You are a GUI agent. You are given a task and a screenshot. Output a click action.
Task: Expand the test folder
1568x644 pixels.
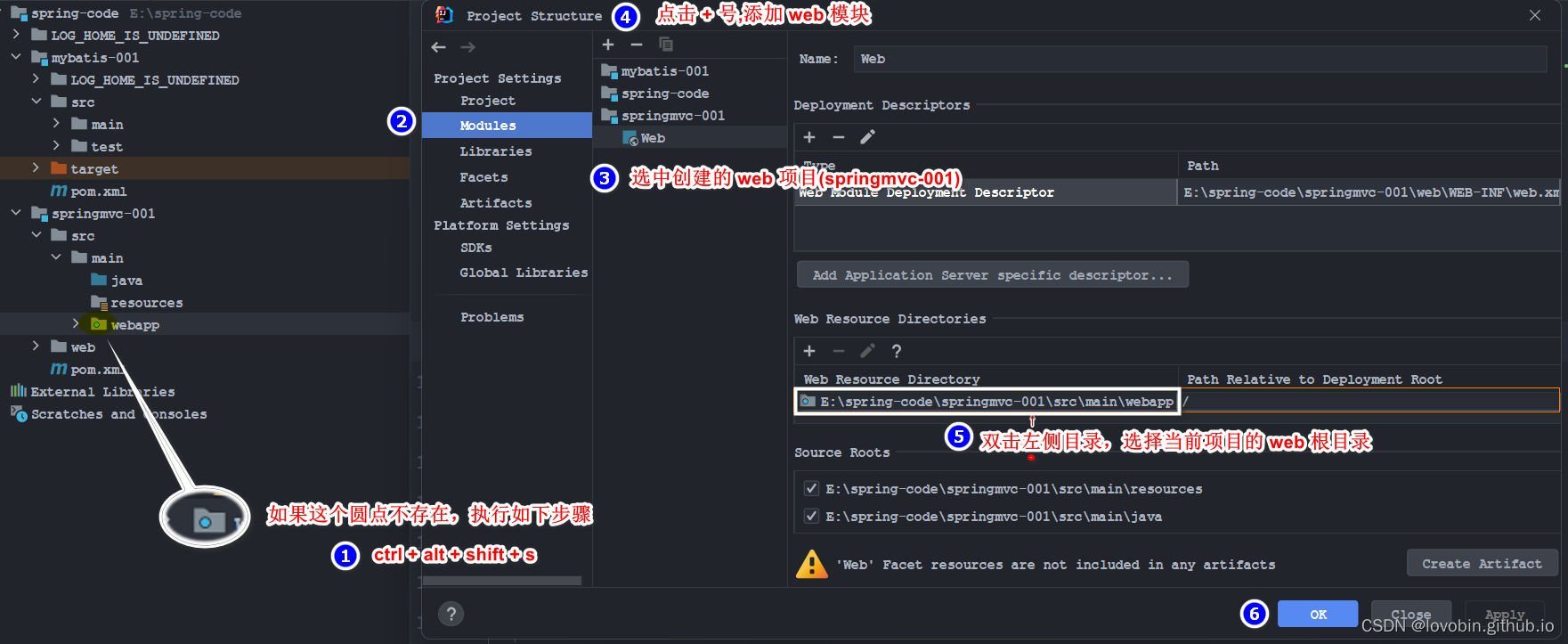56,146
